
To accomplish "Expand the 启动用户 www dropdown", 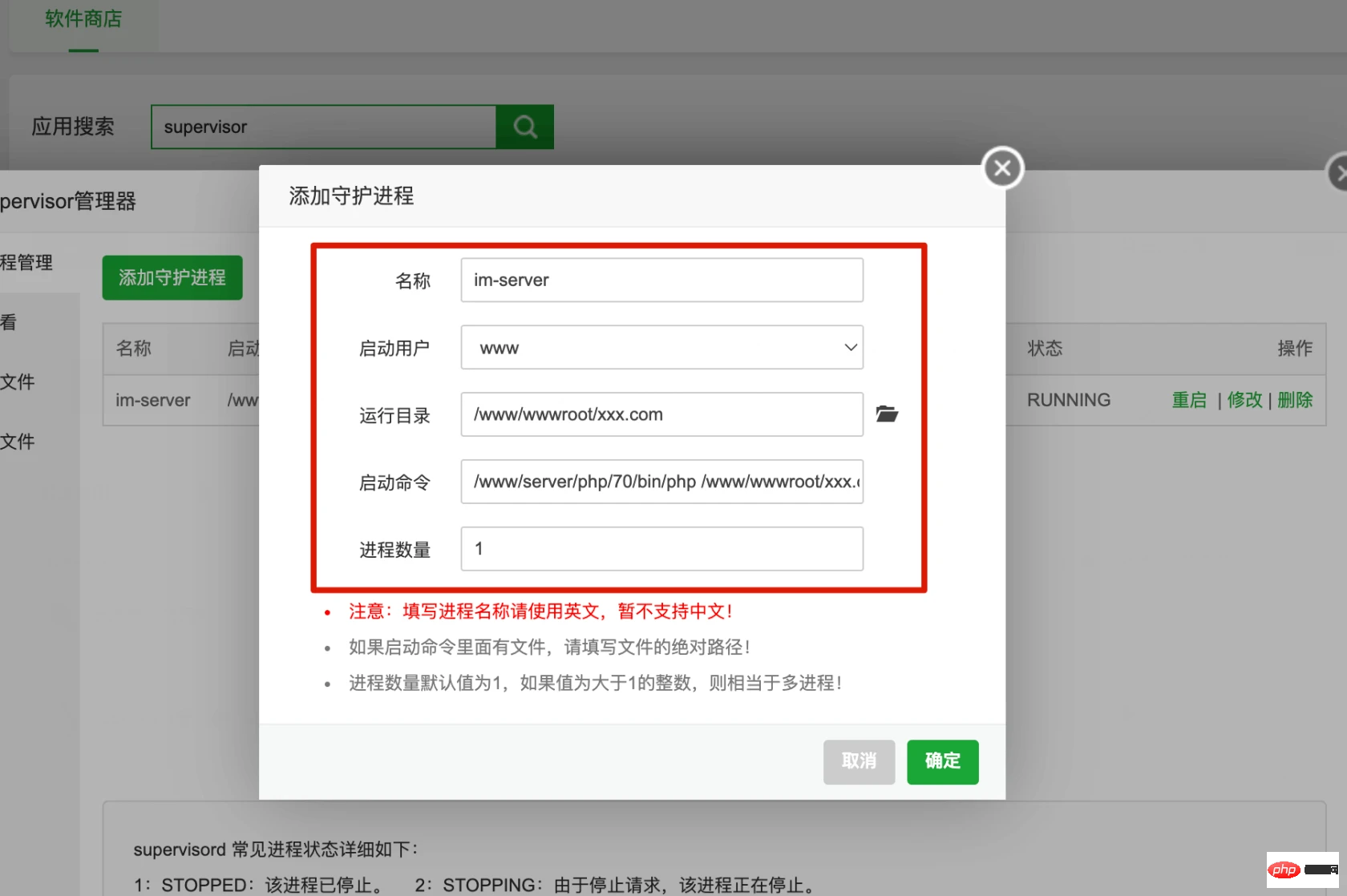I will click(661, 347).
